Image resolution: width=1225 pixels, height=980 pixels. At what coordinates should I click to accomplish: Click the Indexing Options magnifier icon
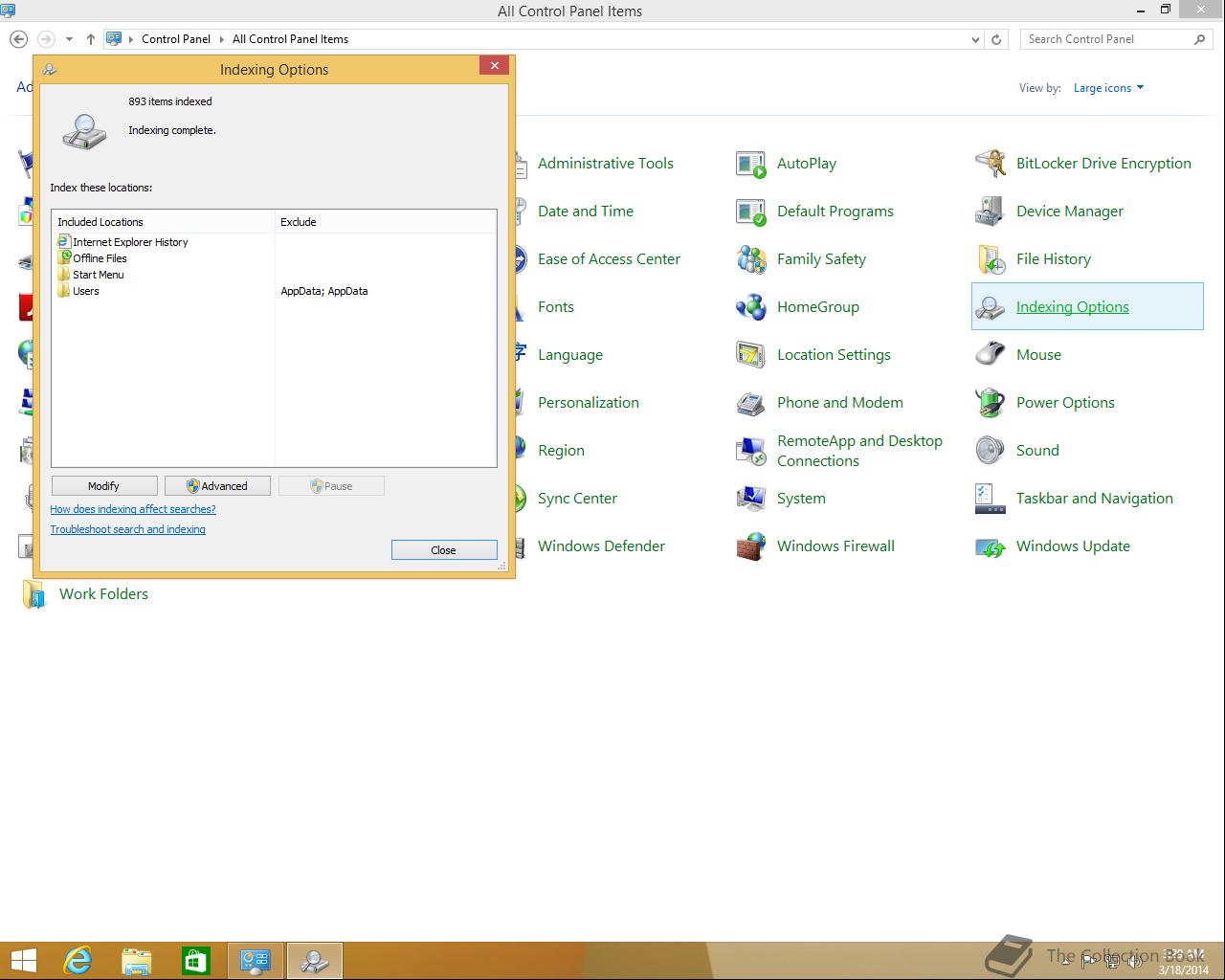tap(991, 307)
